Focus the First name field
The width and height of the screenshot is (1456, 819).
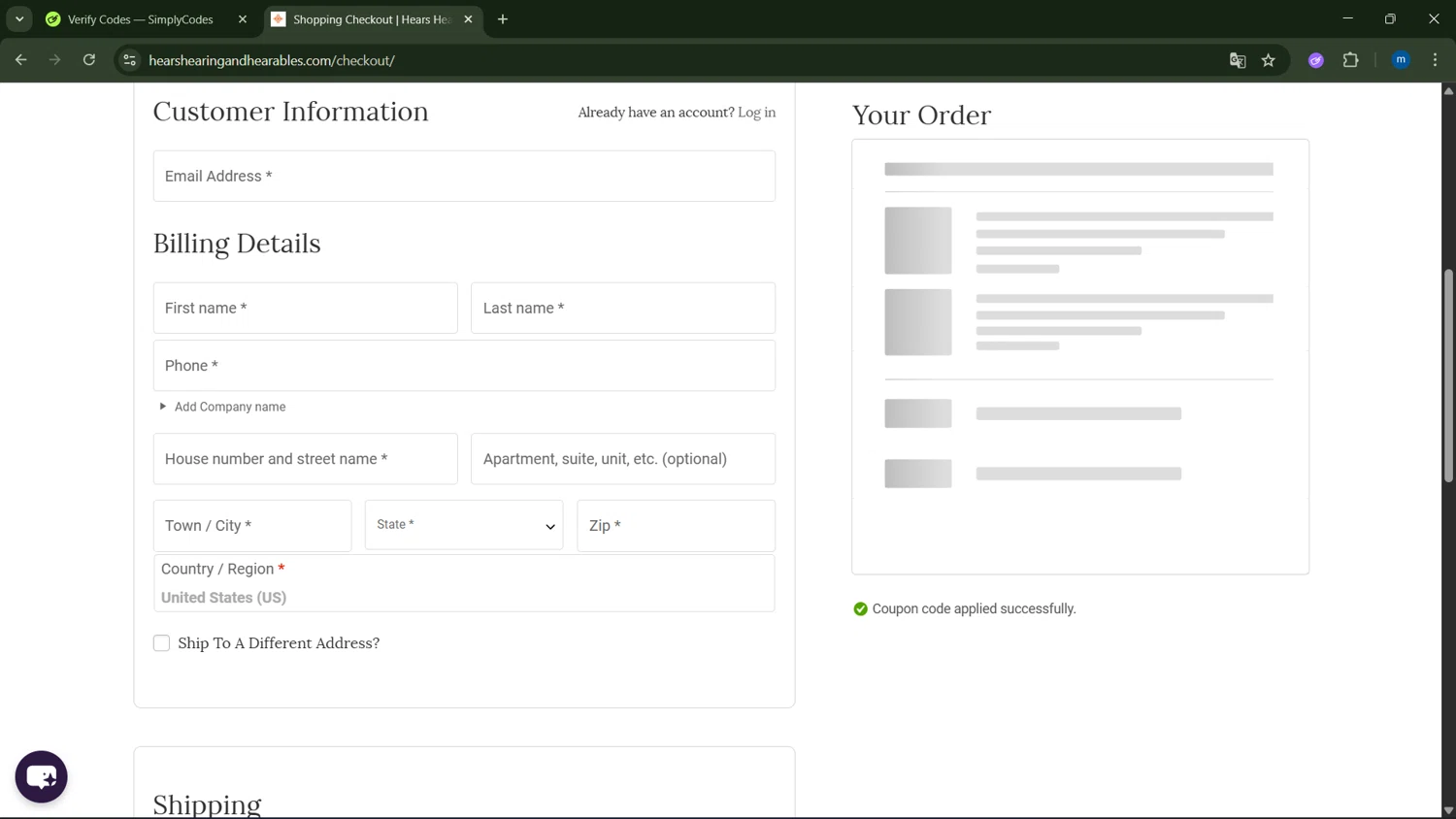coord(305,308)
